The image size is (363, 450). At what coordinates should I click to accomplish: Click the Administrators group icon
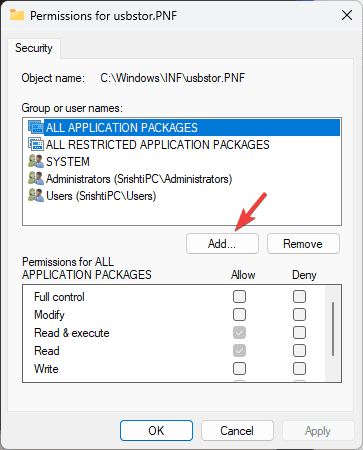(36, 179)
